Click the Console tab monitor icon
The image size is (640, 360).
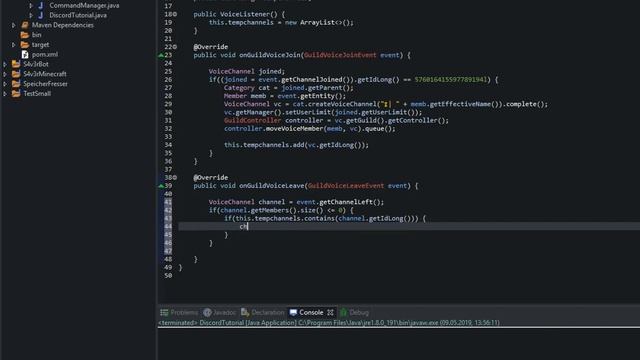click(293, 313)
